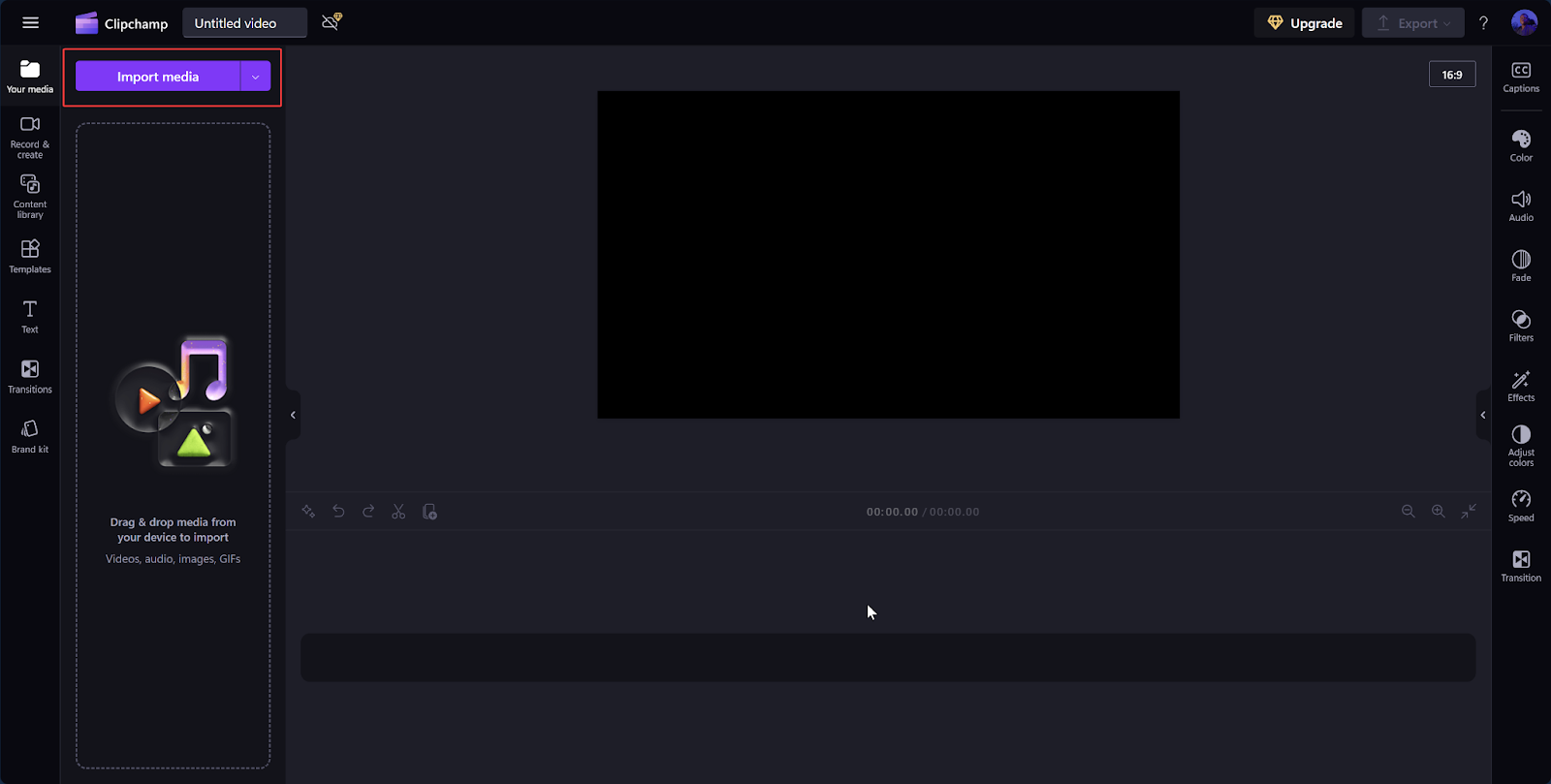
Task: Open the Help question mark
Action: [x=1483, y=23]
